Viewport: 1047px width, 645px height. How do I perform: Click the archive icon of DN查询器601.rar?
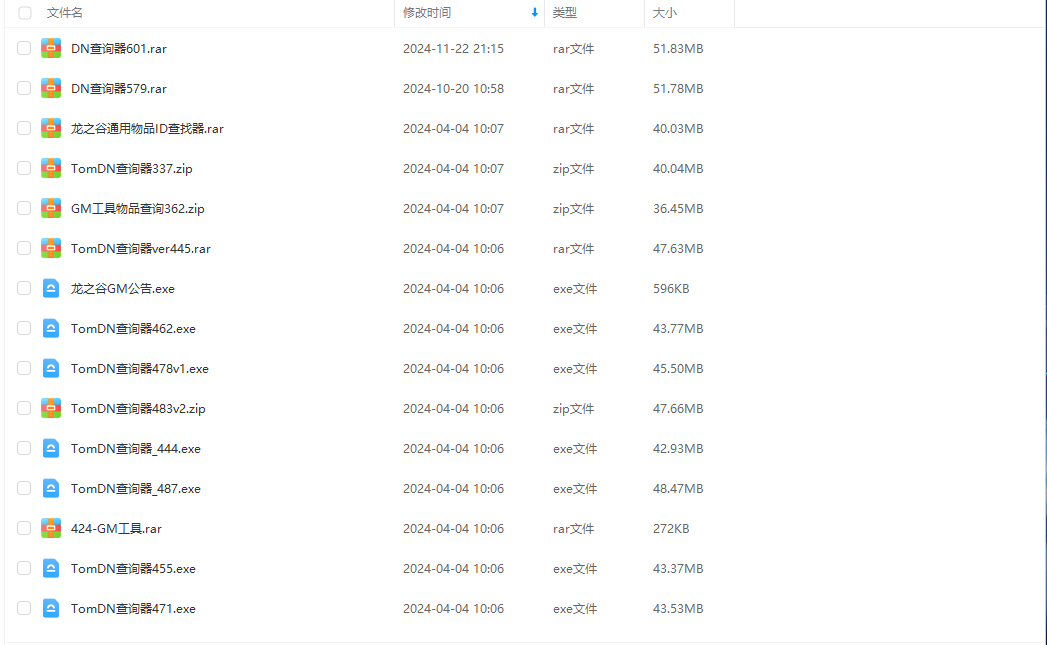pyautogui.click(x=51, y=48)
